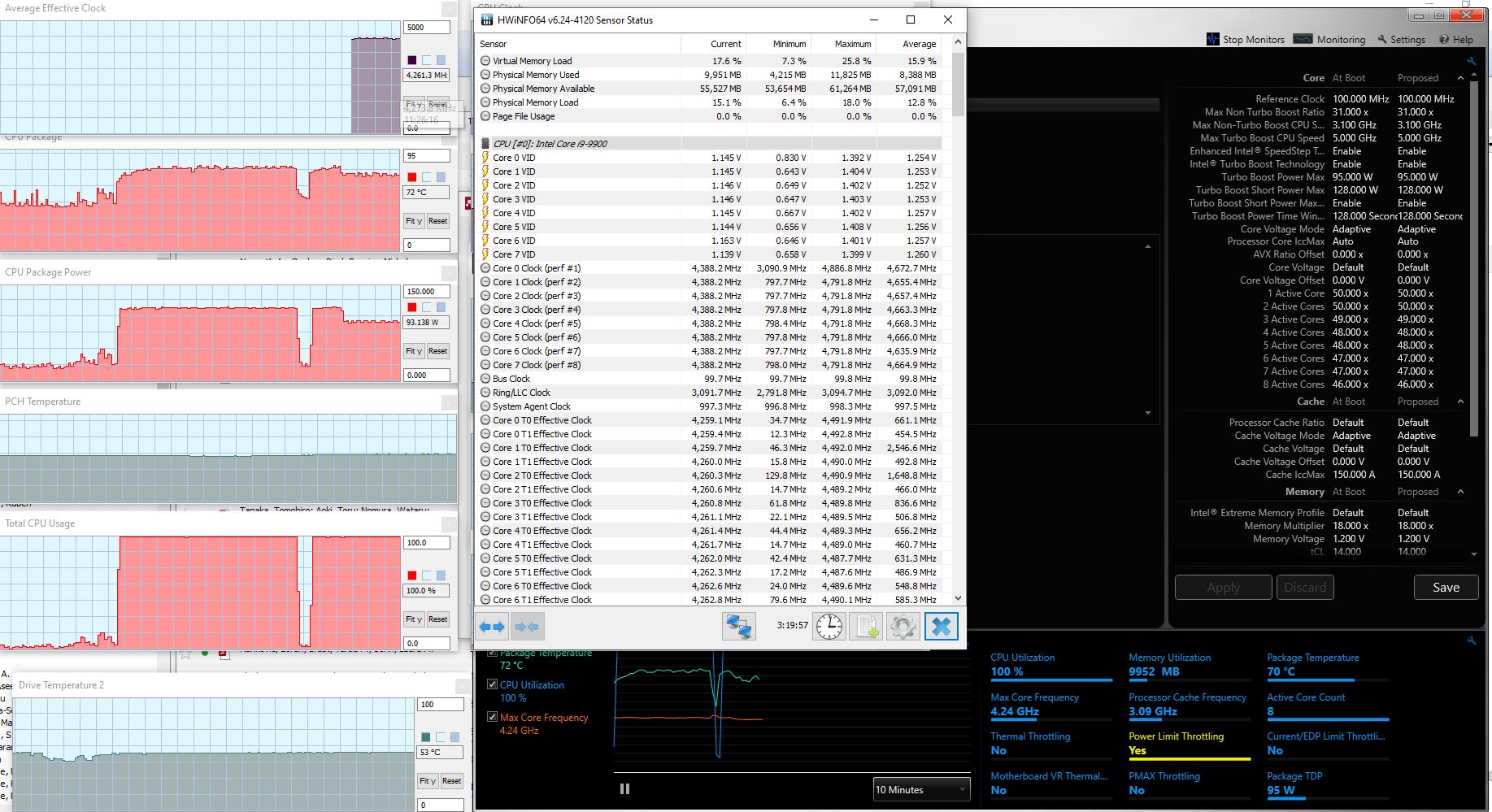Open the 10 Minutes time range dropdown
Viewport: 1492px width, 812px height.
(922, 789)
